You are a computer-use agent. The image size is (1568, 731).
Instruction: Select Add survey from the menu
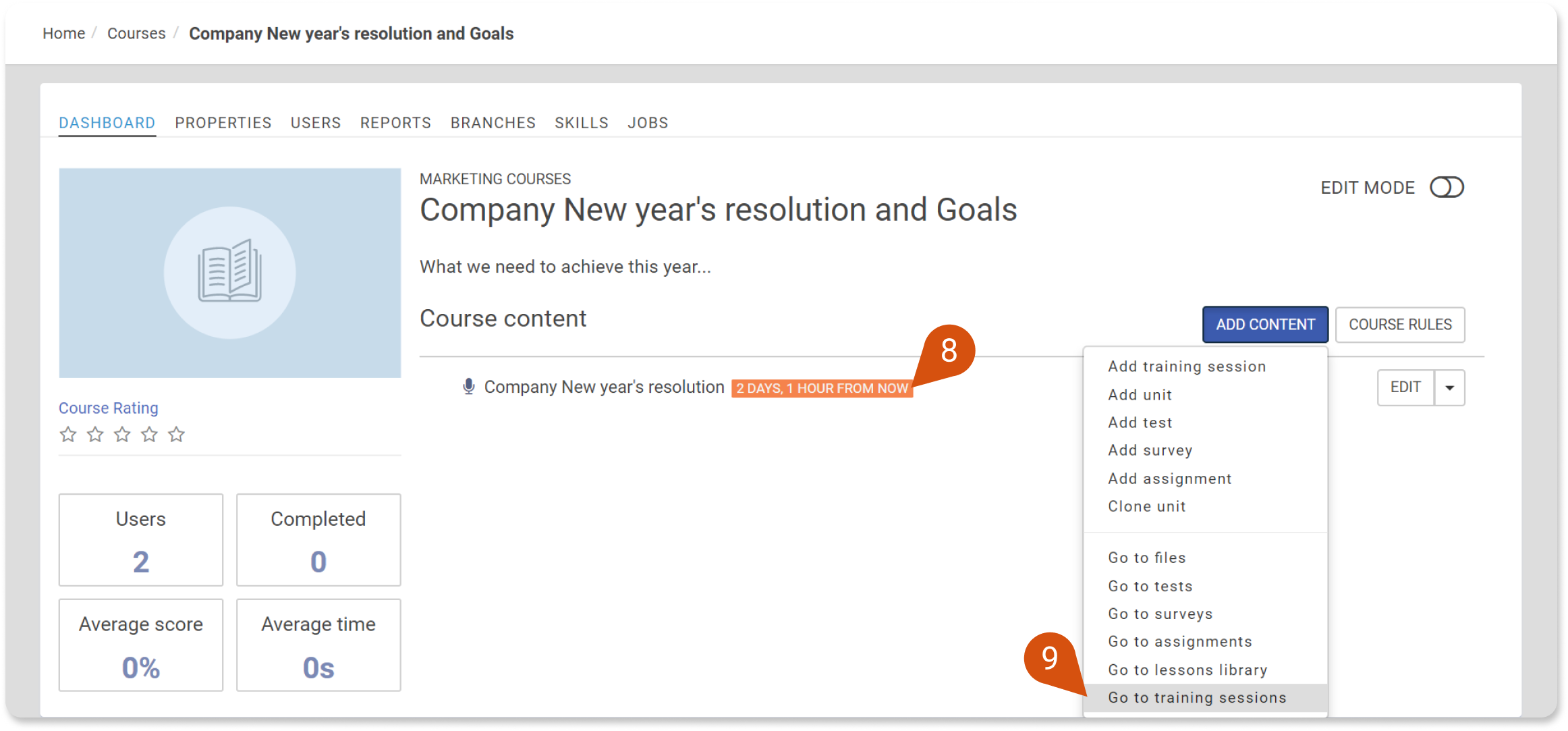(x=1150, y=450)
